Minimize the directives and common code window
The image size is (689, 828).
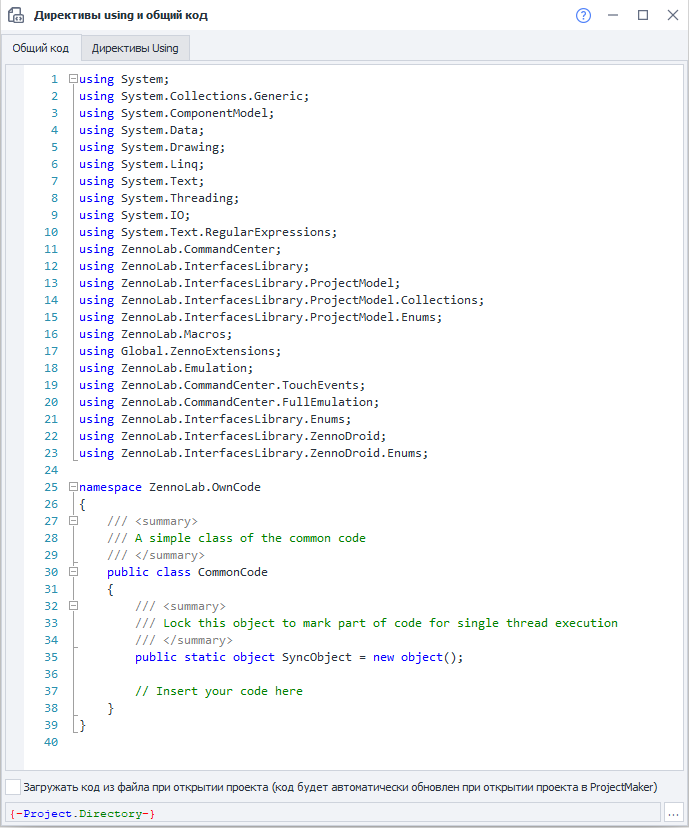[613, 16]
